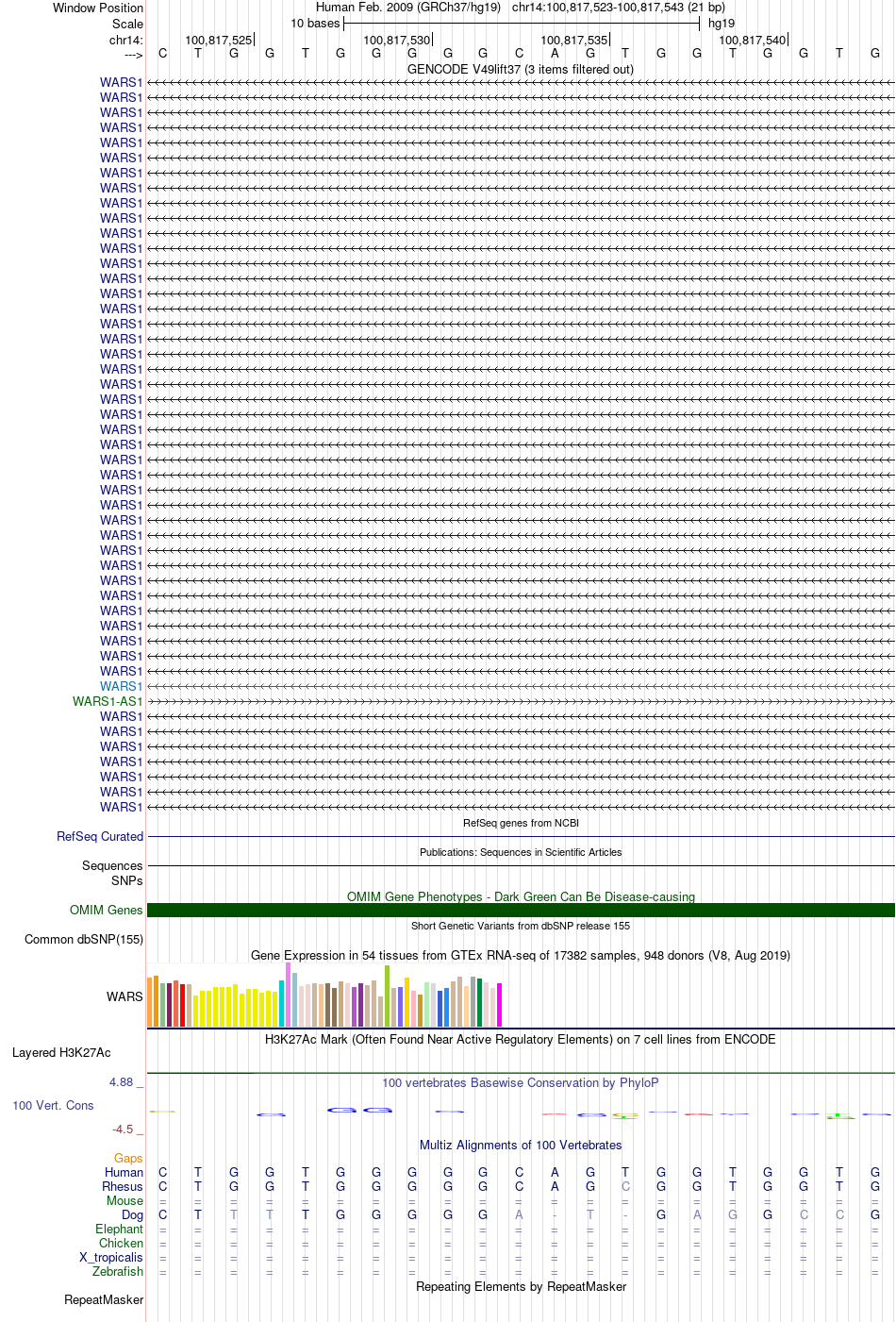
Task: Select the Rhesus alignment row label
Action: (x=123, y=1186)
